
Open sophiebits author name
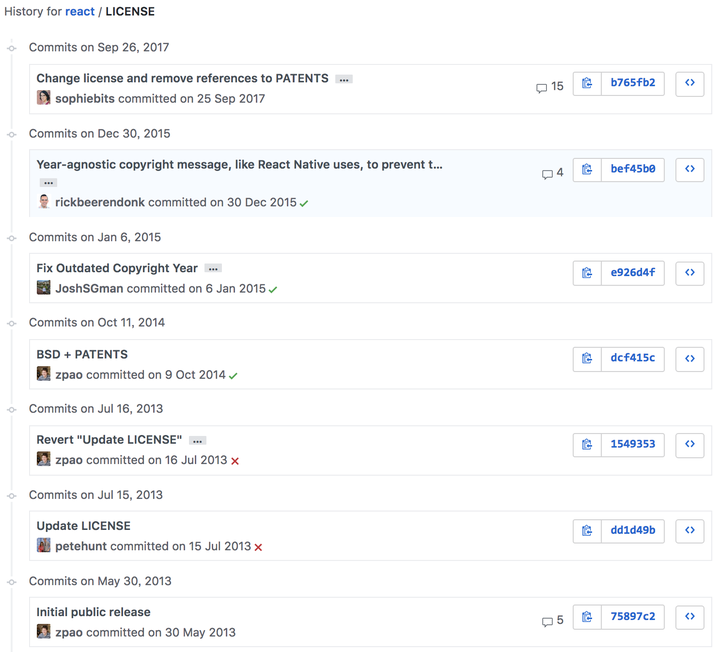[85, 99]
